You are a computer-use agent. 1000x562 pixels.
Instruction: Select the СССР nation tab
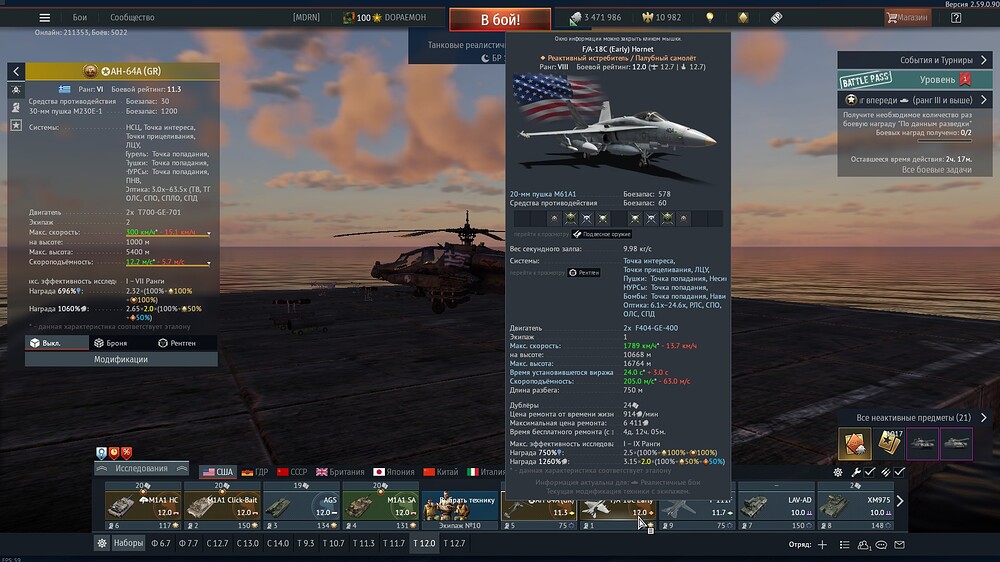click(291, 472)
